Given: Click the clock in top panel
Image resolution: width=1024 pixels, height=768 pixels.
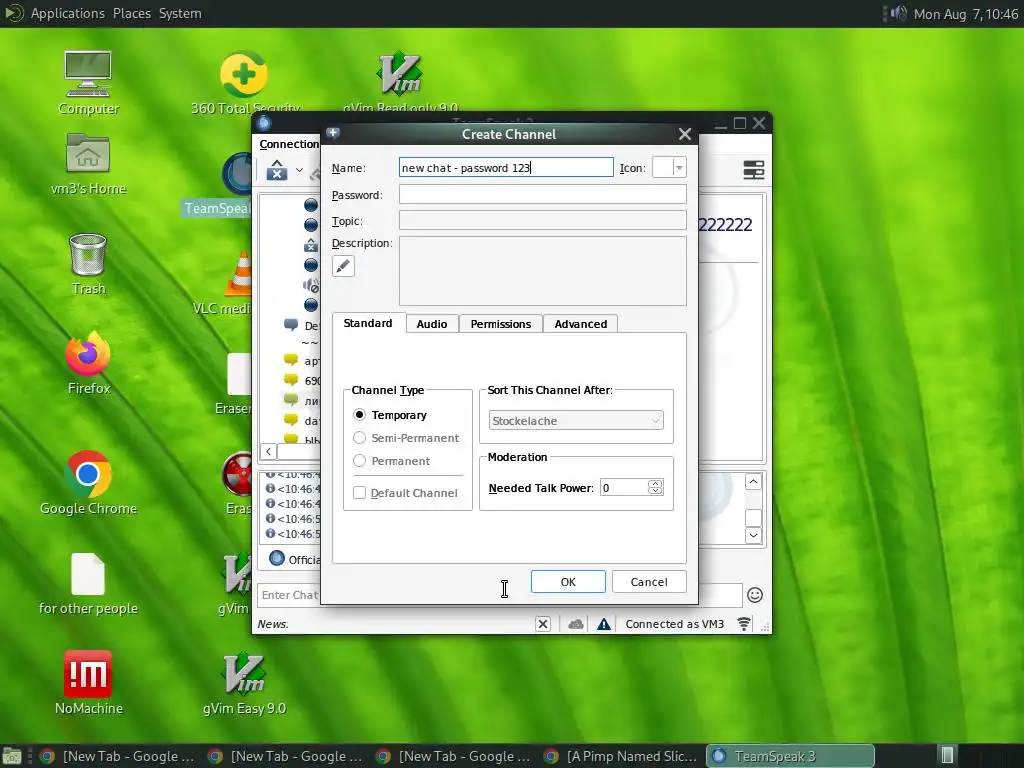Looking at the screenshot, I should [966, 13].
